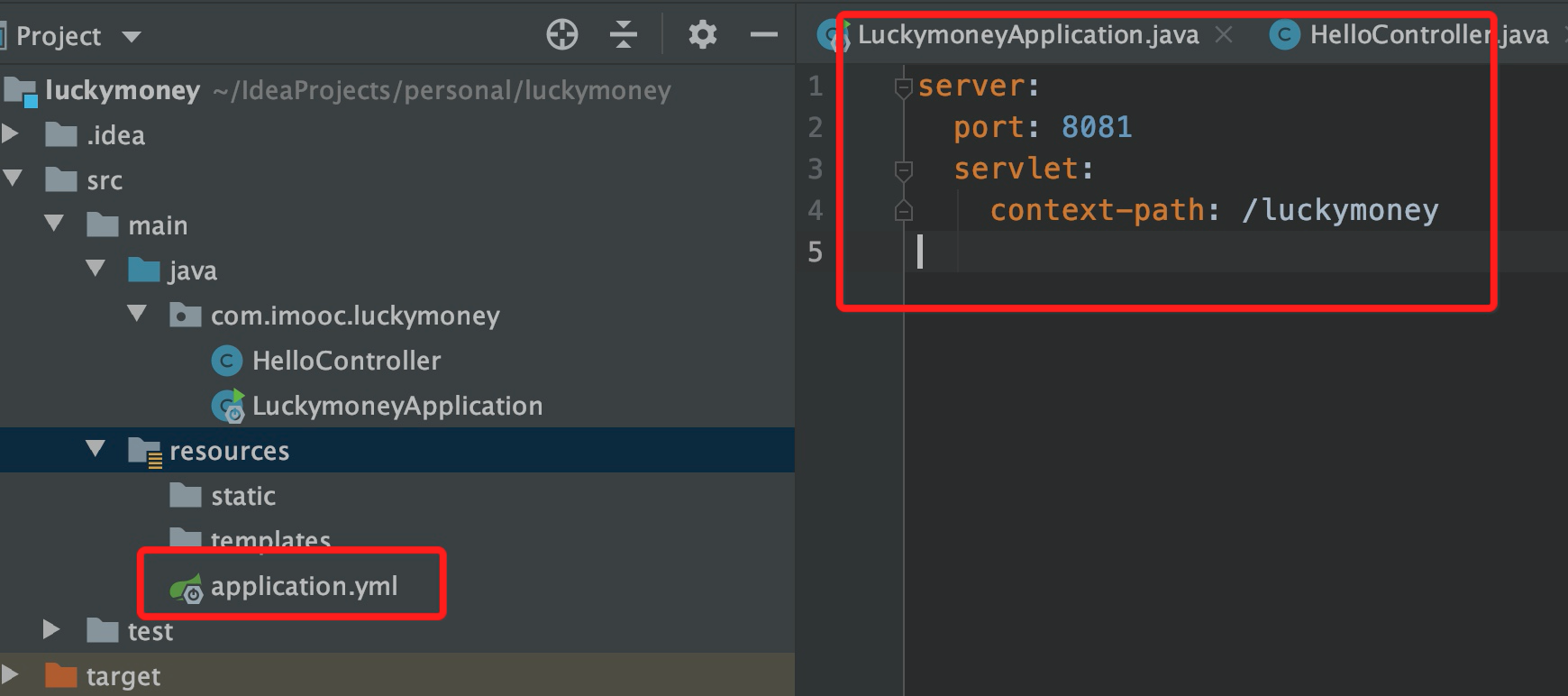
Task: Select the luckymoney root project folder
Action: coord(123,90)
